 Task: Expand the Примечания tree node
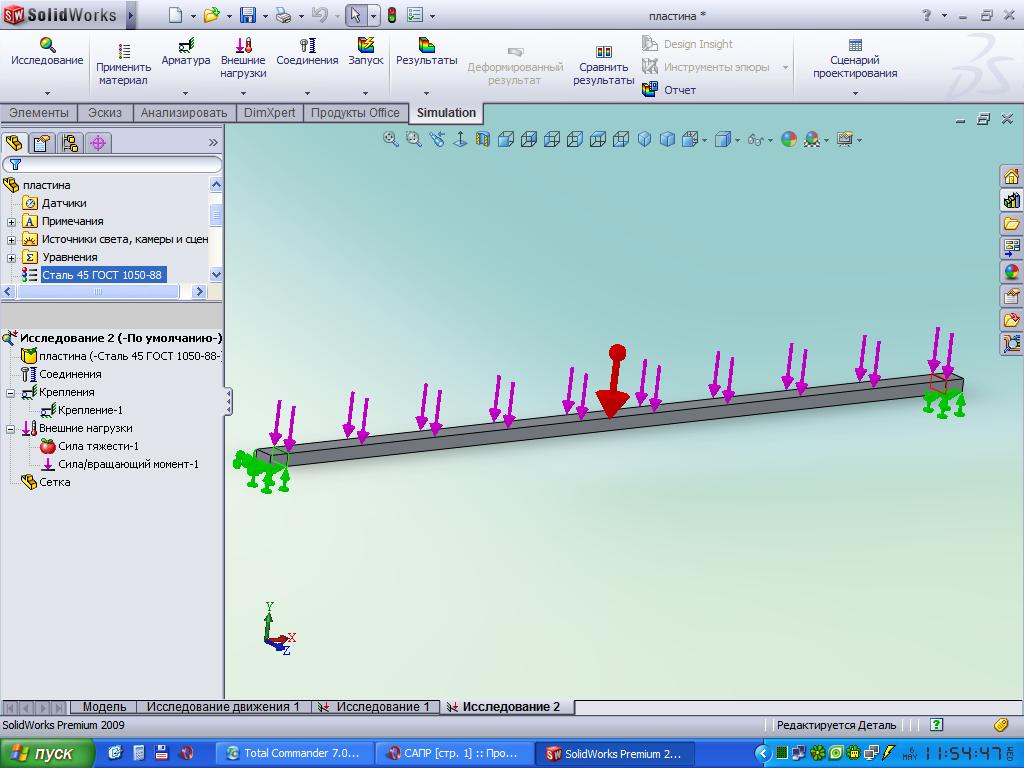pyautogui.click(x=12, y=222)
